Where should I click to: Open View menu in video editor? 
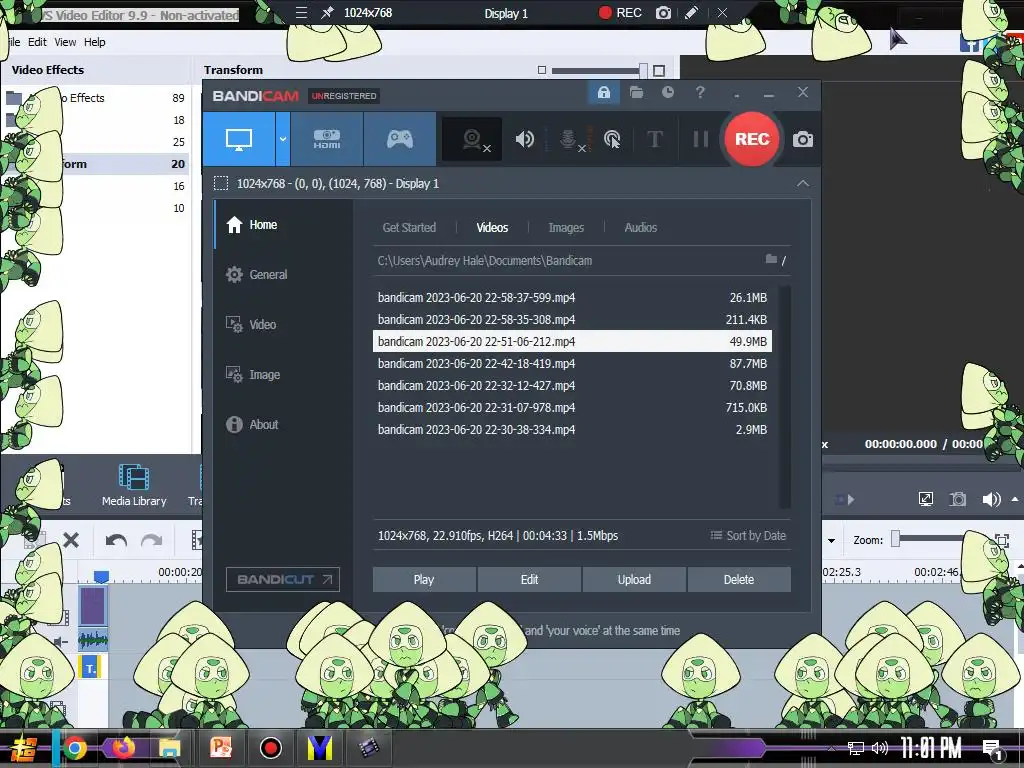(x=65, y=42)
